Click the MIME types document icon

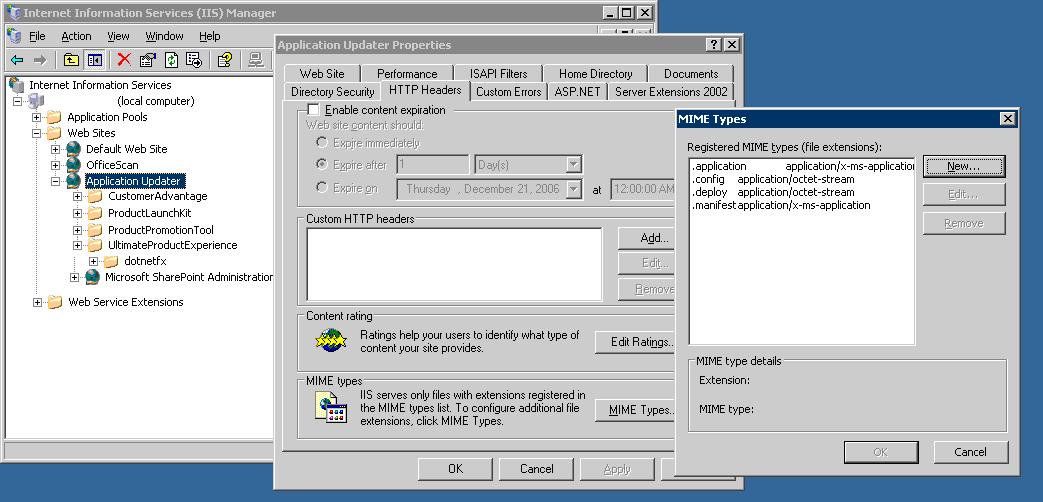(331, 408)
